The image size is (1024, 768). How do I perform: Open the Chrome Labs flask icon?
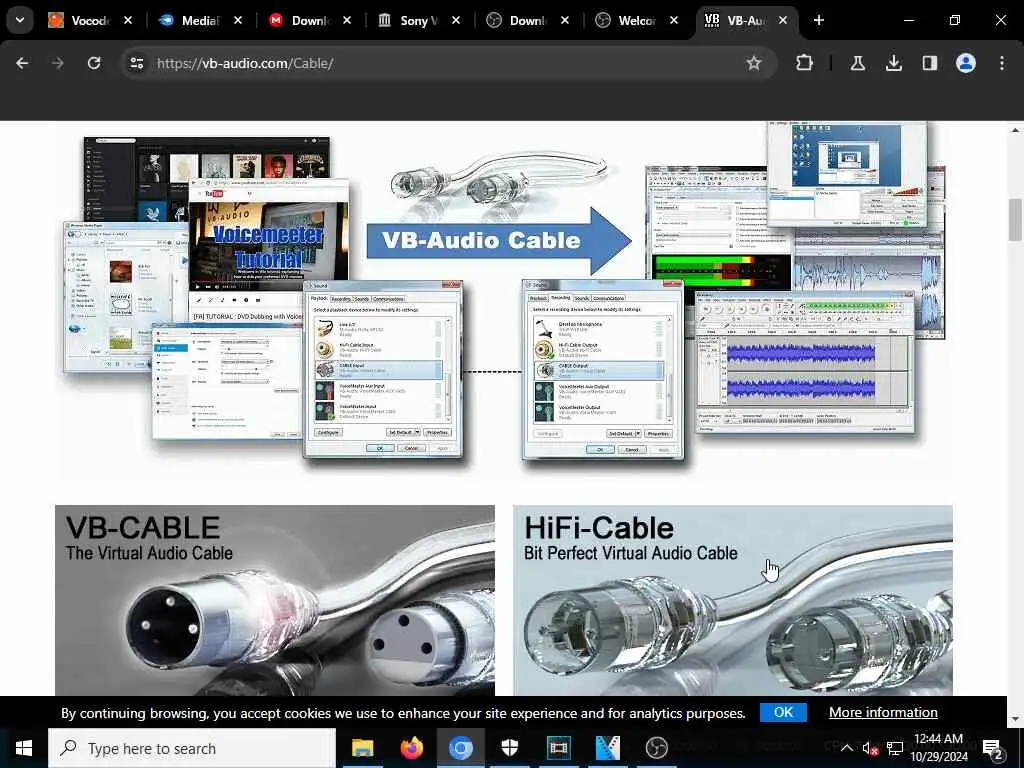click(x=857, y=63)
